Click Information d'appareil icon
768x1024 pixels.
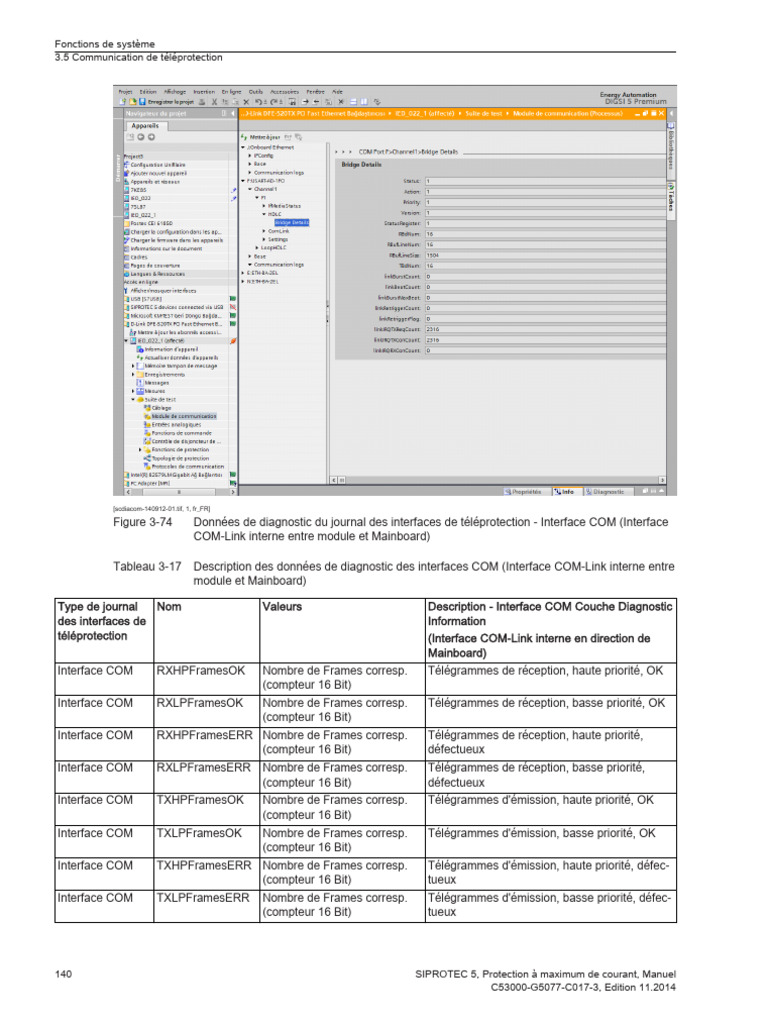pyautogui.click(x=139, y=349)
